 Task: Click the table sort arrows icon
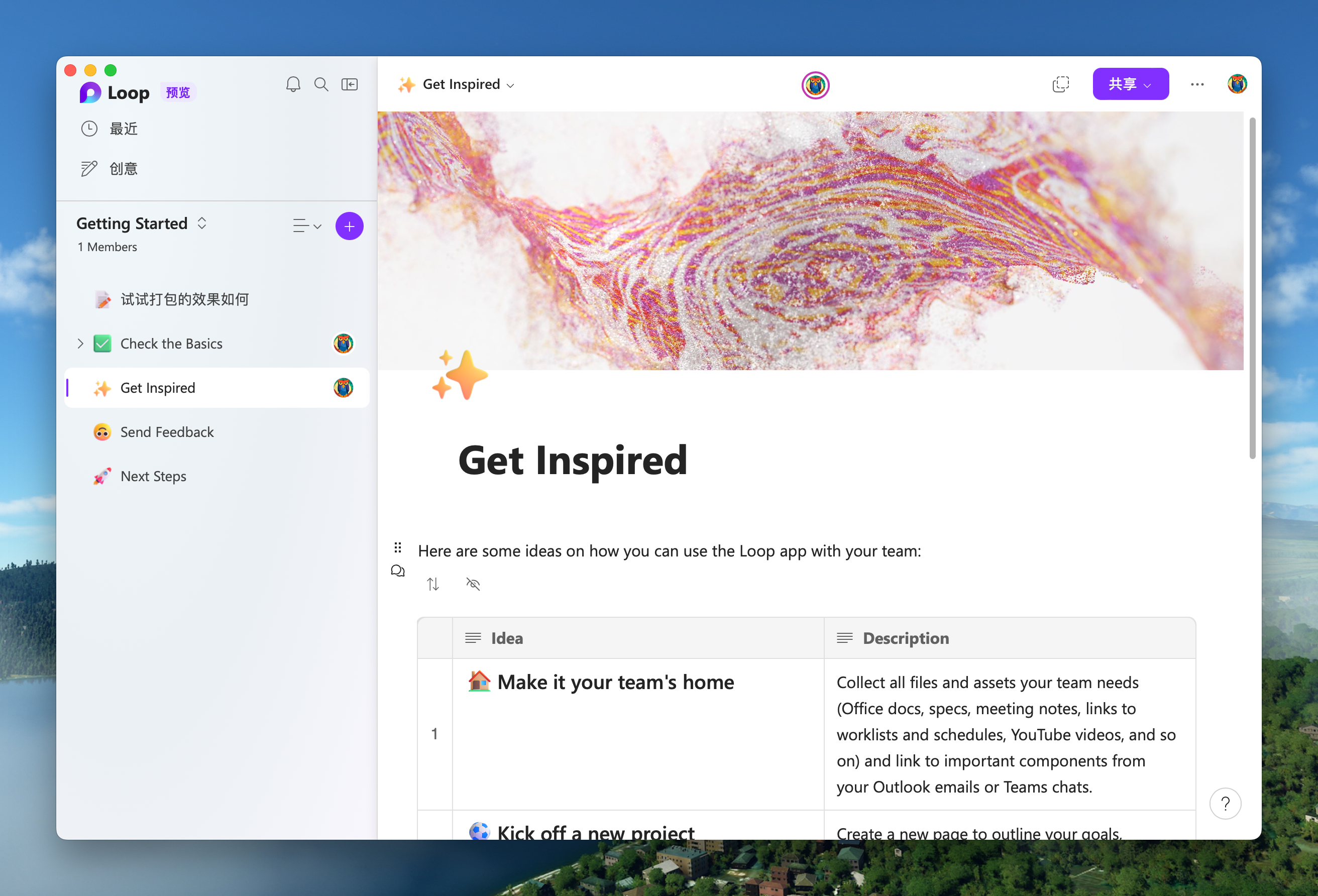(x=433, y=584)
